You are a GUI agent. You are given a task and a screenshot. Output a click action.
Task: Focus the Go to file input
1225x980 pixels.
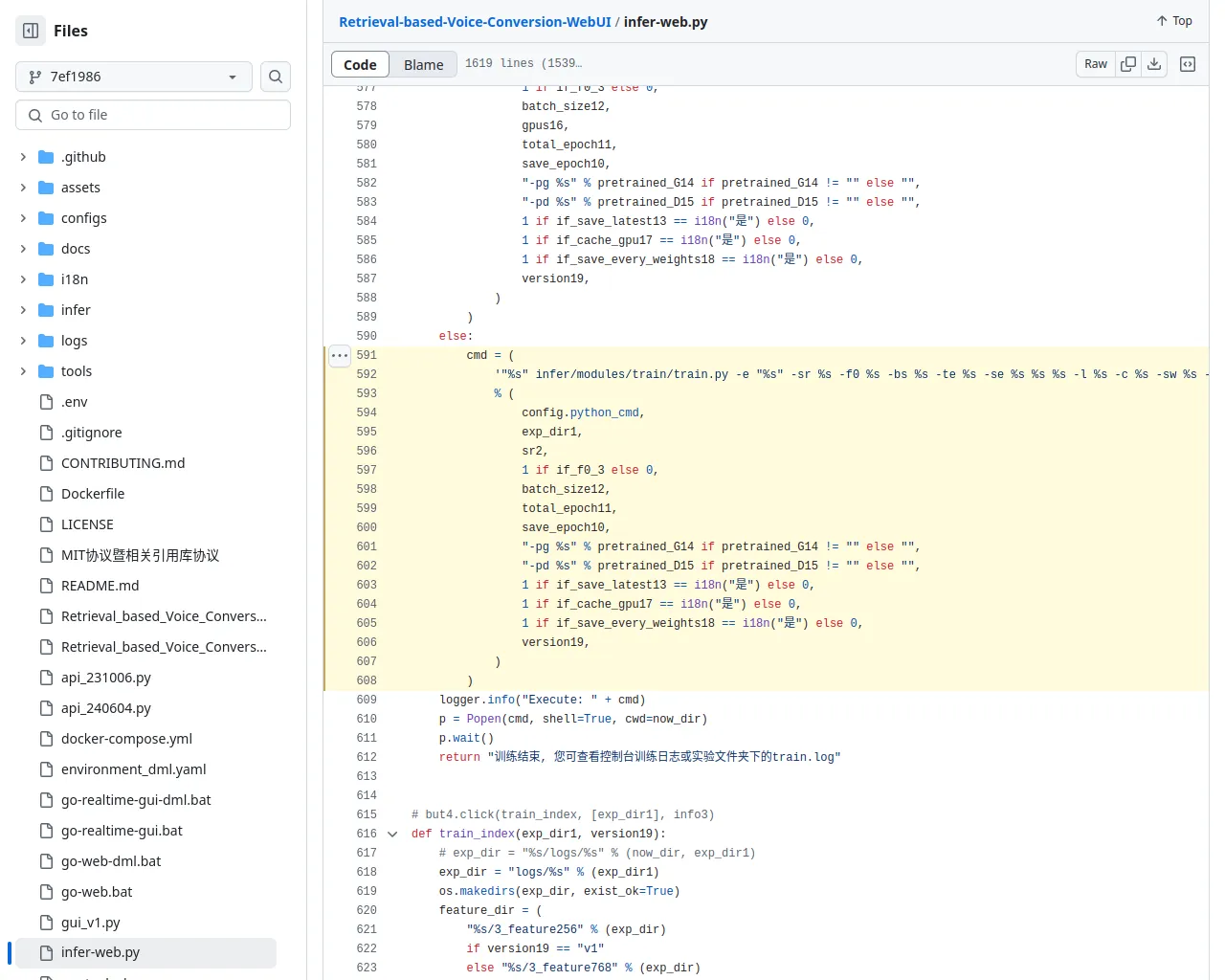[x=153, y=115]
